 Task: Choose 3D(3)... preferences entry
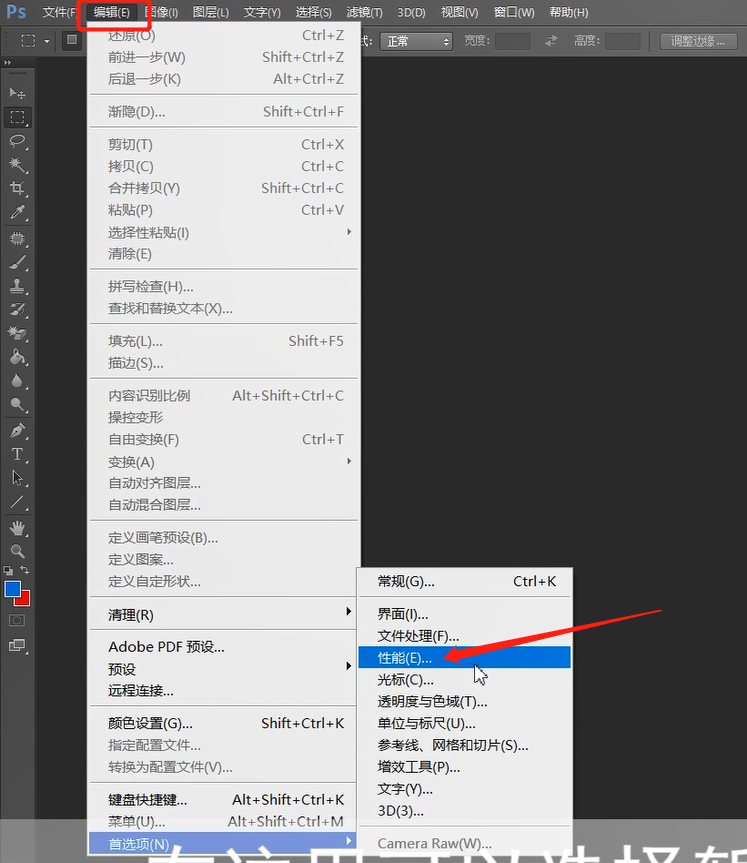pyautogui.click(x=464, y=810)
